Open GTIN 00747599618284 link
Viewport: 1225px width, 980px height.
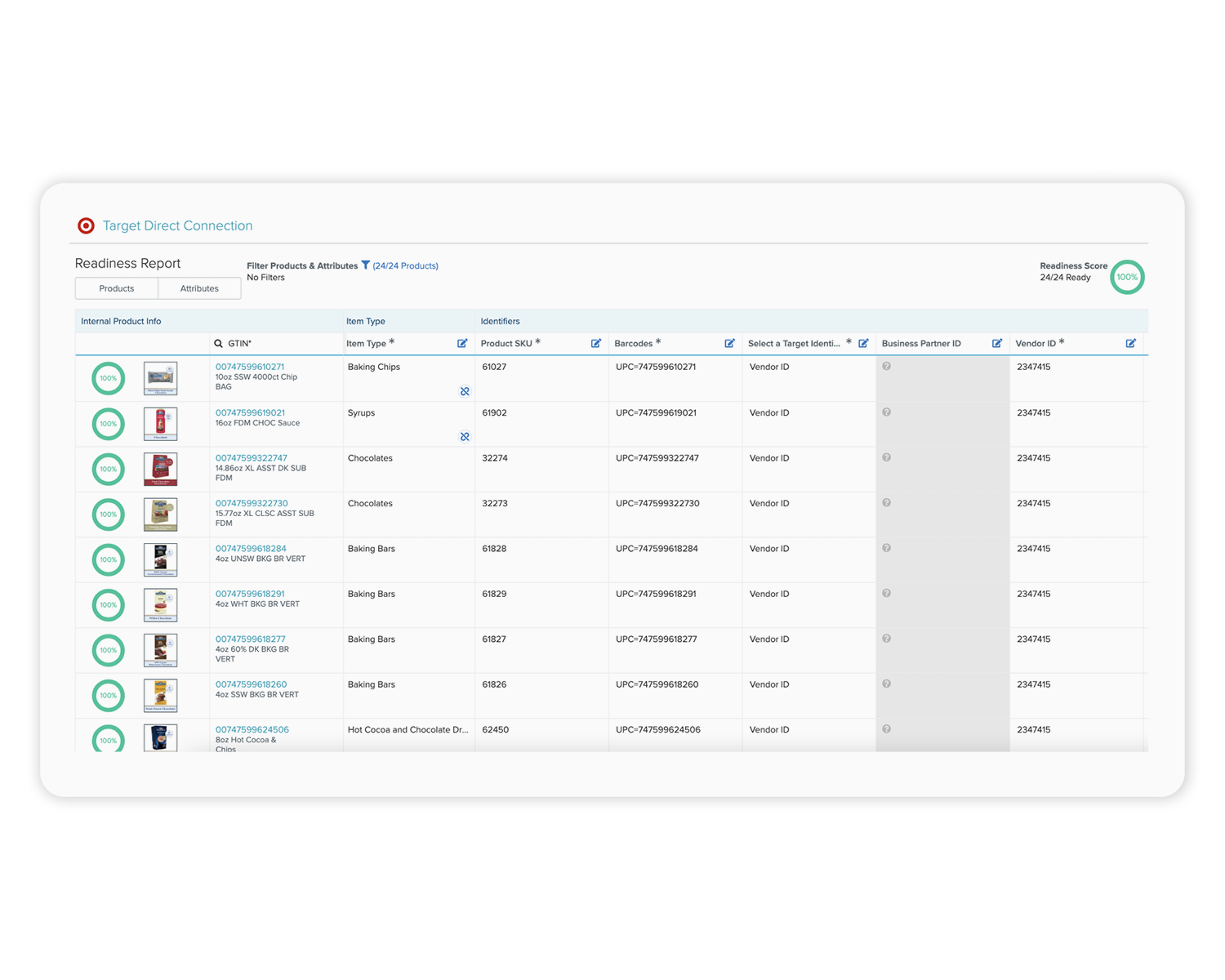click(251, 549)
